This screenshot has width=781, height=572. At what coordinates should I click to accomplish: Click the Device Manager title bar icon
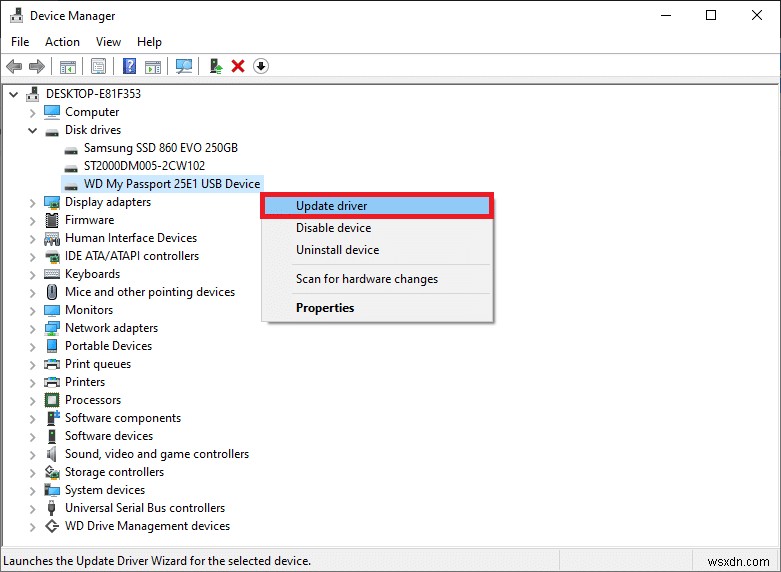[16, 15]
